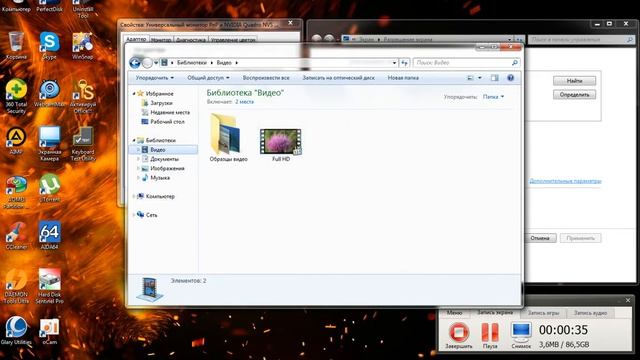Open Keyboard Test Utility desktop shortcut
The height and width of the screenshot is (360, 640).
[83, 144]
